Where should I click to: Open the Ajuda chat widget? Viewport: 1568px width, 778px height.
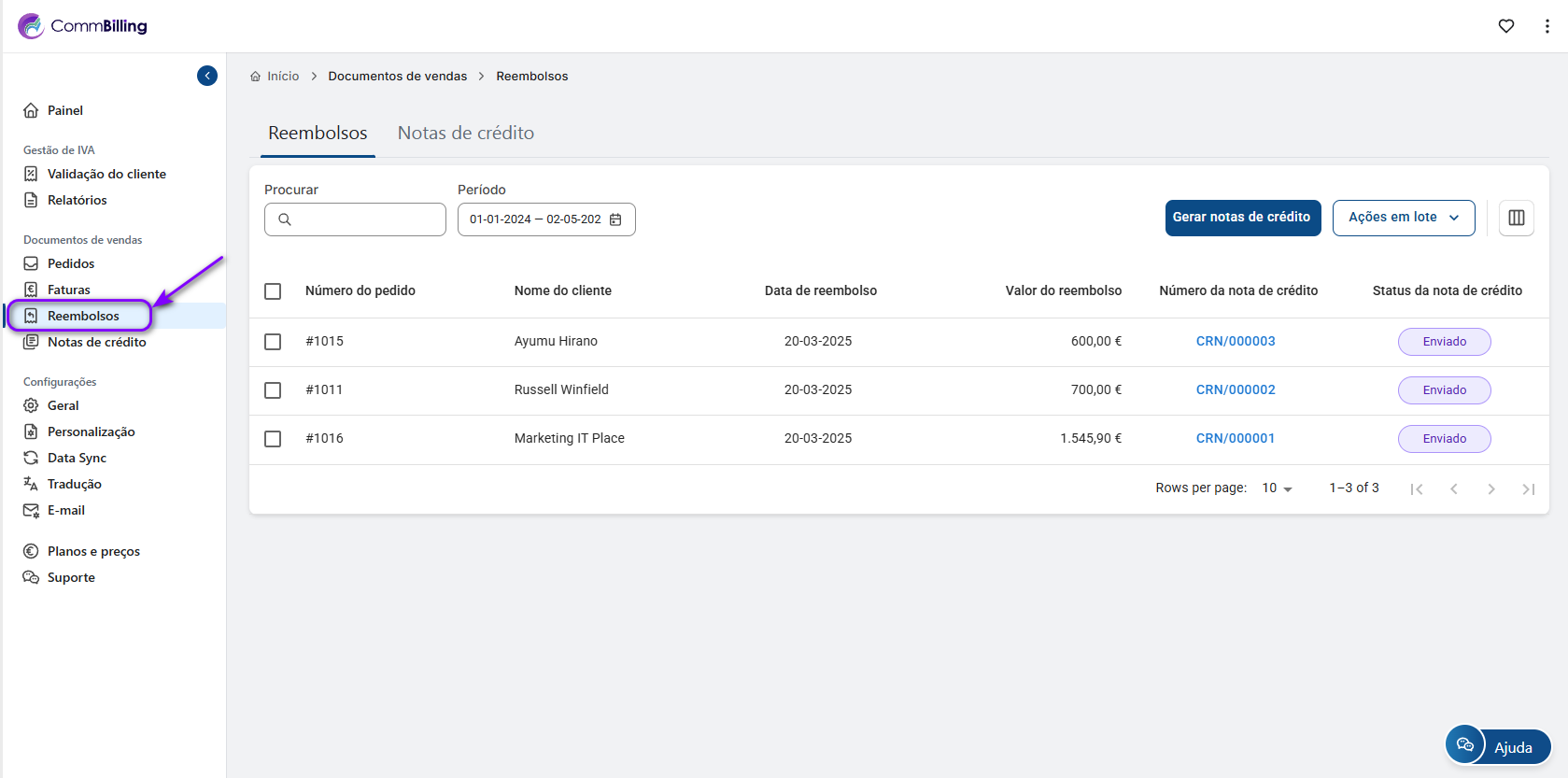[1497, 746]
